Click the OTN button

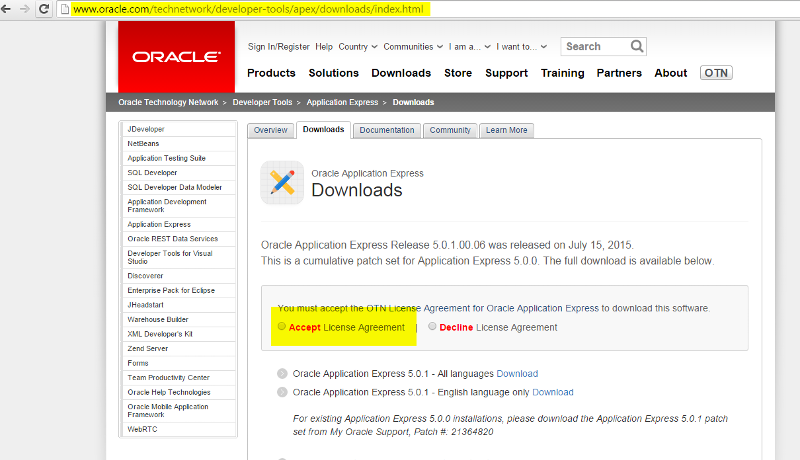716,73
